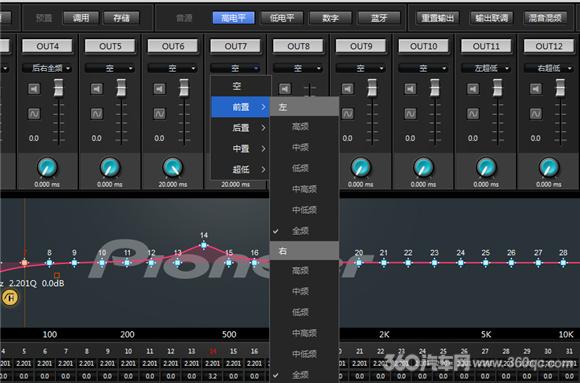580x383 pixels.
Task: Click the OUT12 delay knob
Action: pos(549,167)
